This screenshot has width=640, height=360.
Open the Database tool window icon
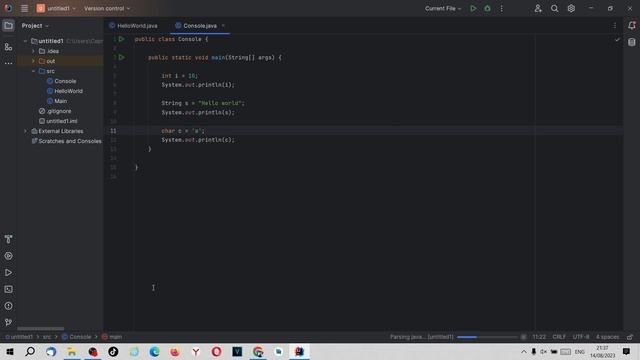click(x=631, y=42)
